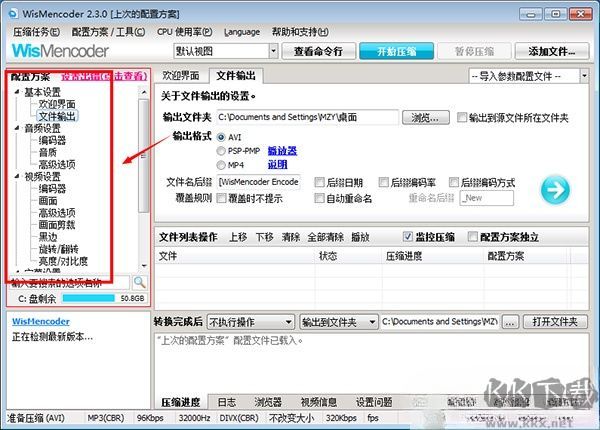Click 全部清除 file list action

pyautogui.click(x=326, y=237)
